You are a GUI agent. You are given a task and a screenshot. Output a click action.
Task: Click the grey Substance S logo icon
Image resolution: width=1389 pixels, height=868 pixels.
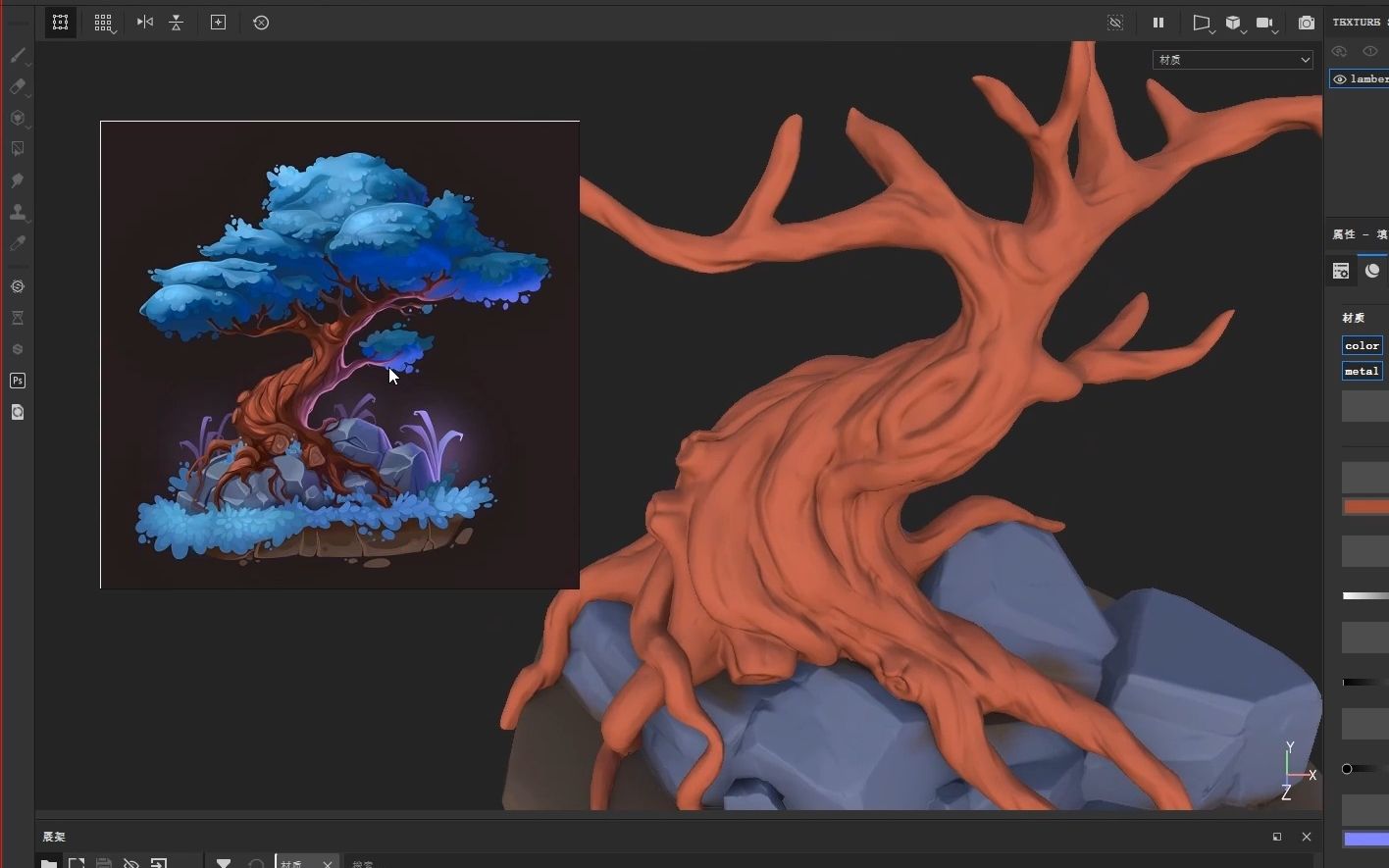tap(18, 349)
